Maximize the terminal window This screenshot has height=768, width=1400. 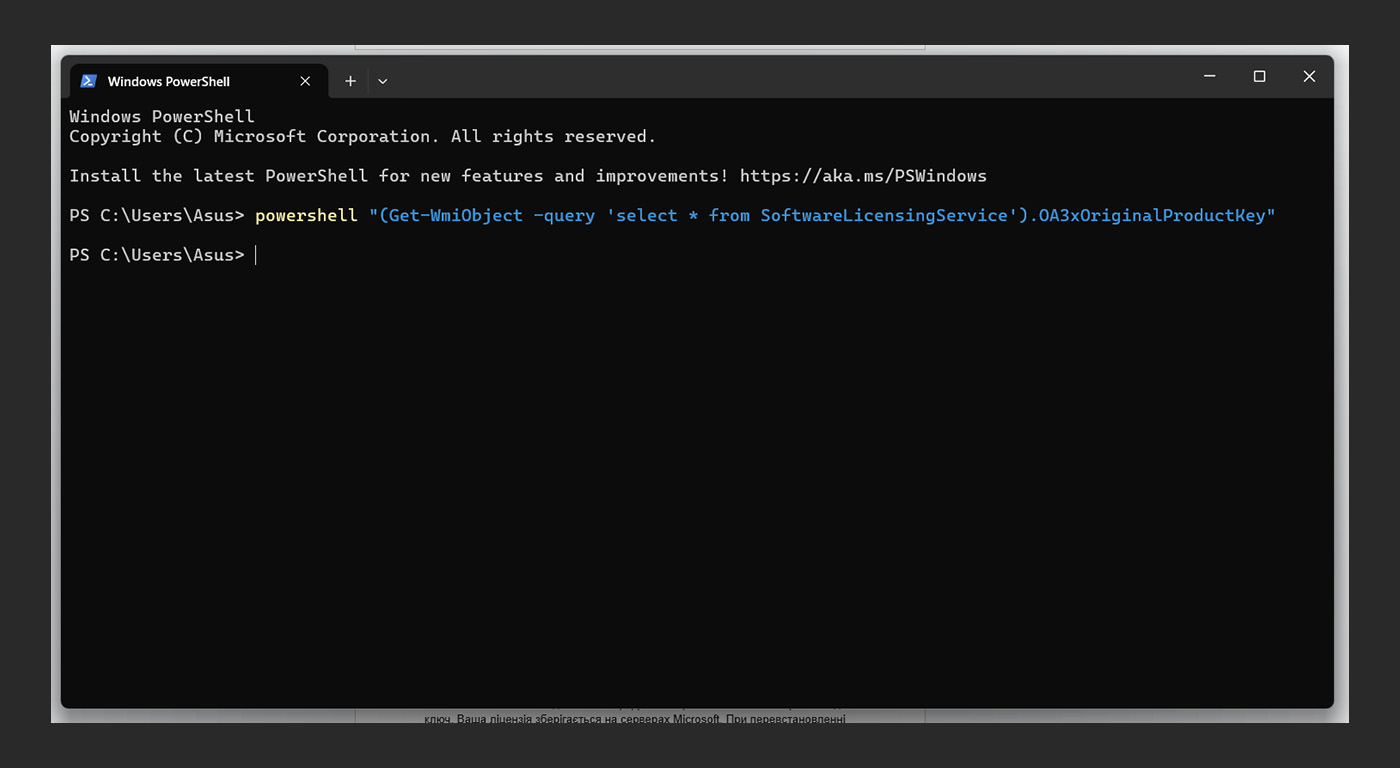1259,77
